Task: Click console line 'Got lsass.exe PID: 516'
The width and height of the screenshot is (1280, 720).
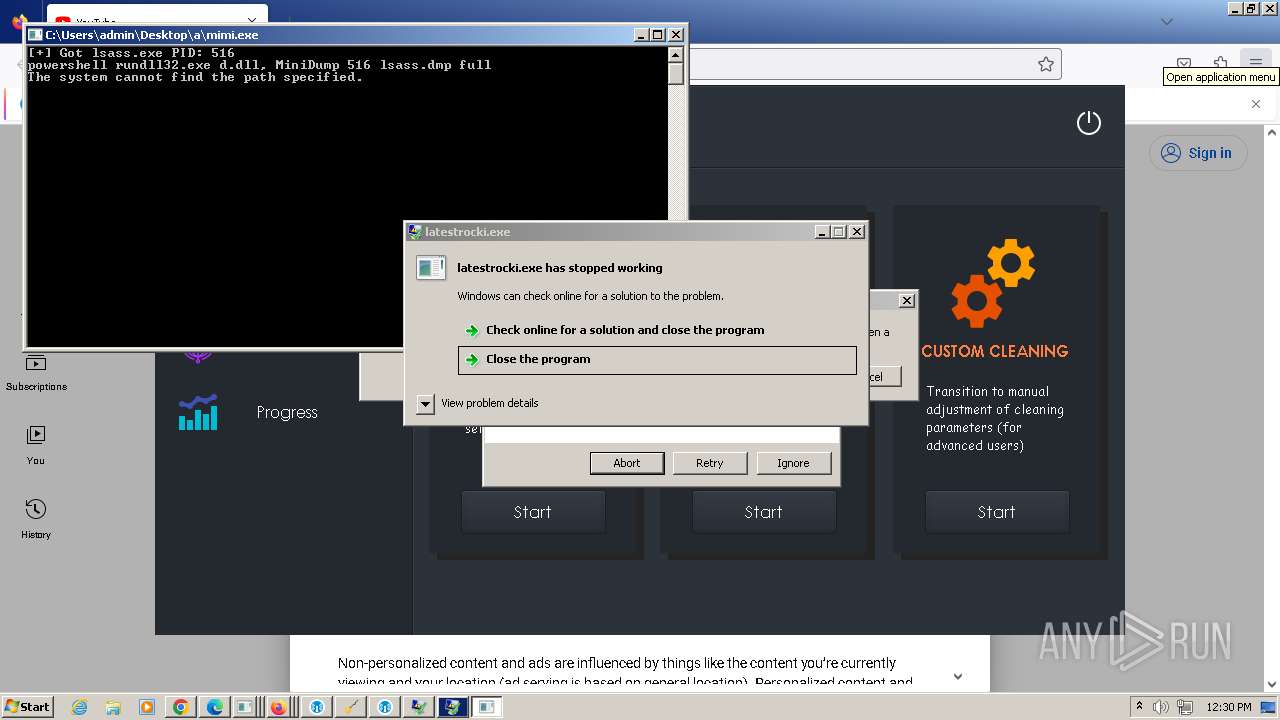Action: click(x=131, y=53)
